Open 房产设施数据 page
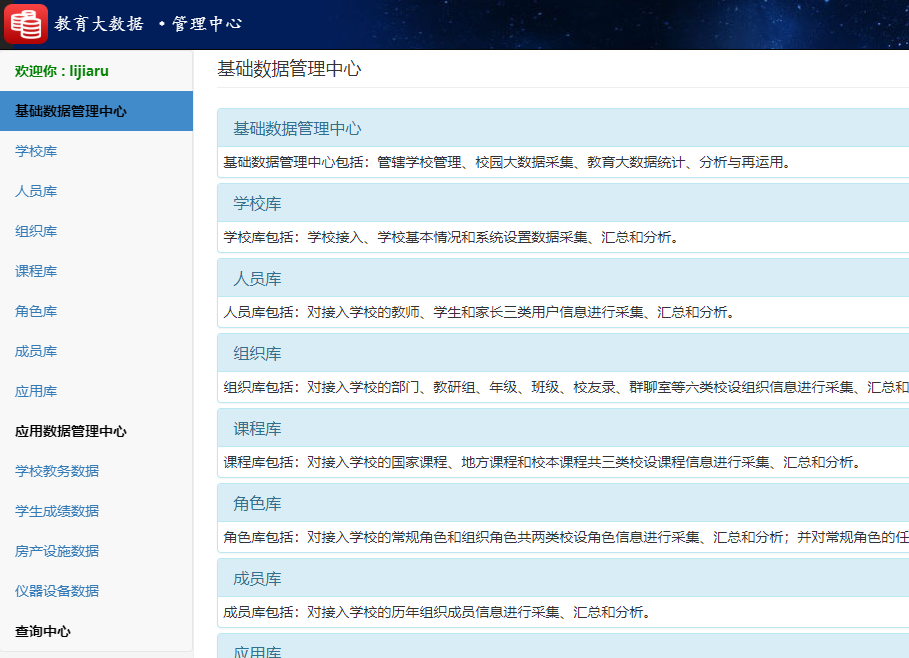The width and height of the screenshot is (909, 658). click(x=47, y=551)
